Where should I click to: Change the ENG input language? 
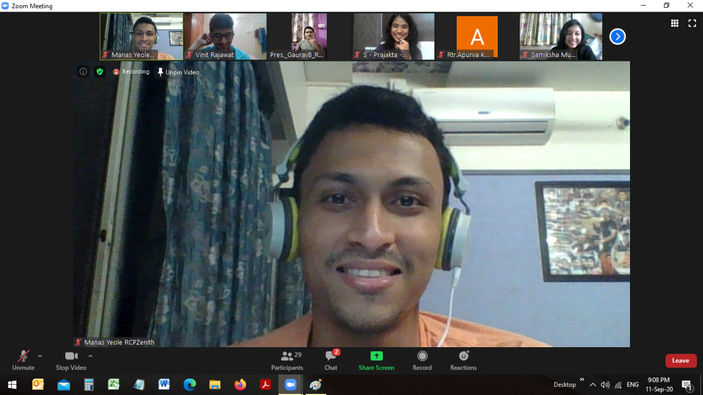click(x=633, y=385)
